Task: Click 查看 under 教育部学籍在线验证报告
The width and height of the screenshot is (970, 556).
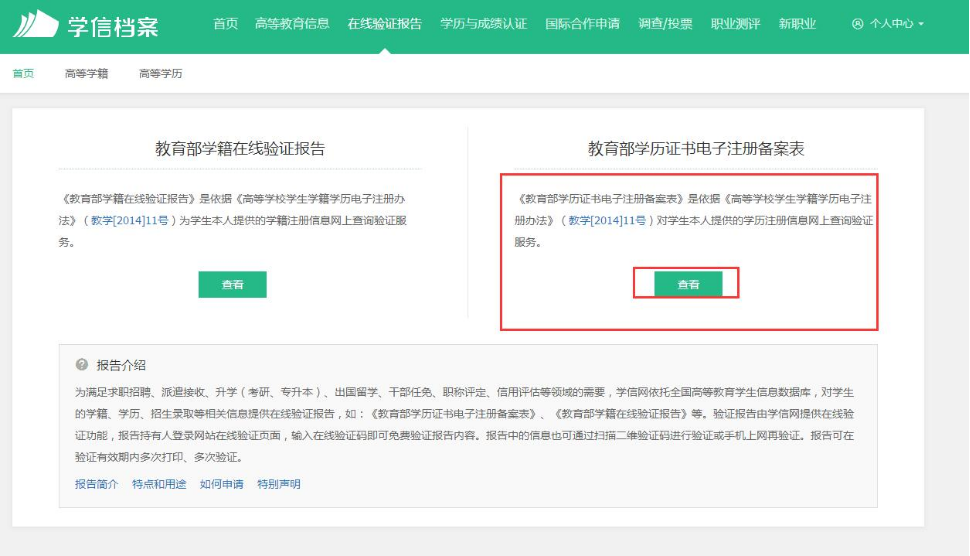Action: 233,284
